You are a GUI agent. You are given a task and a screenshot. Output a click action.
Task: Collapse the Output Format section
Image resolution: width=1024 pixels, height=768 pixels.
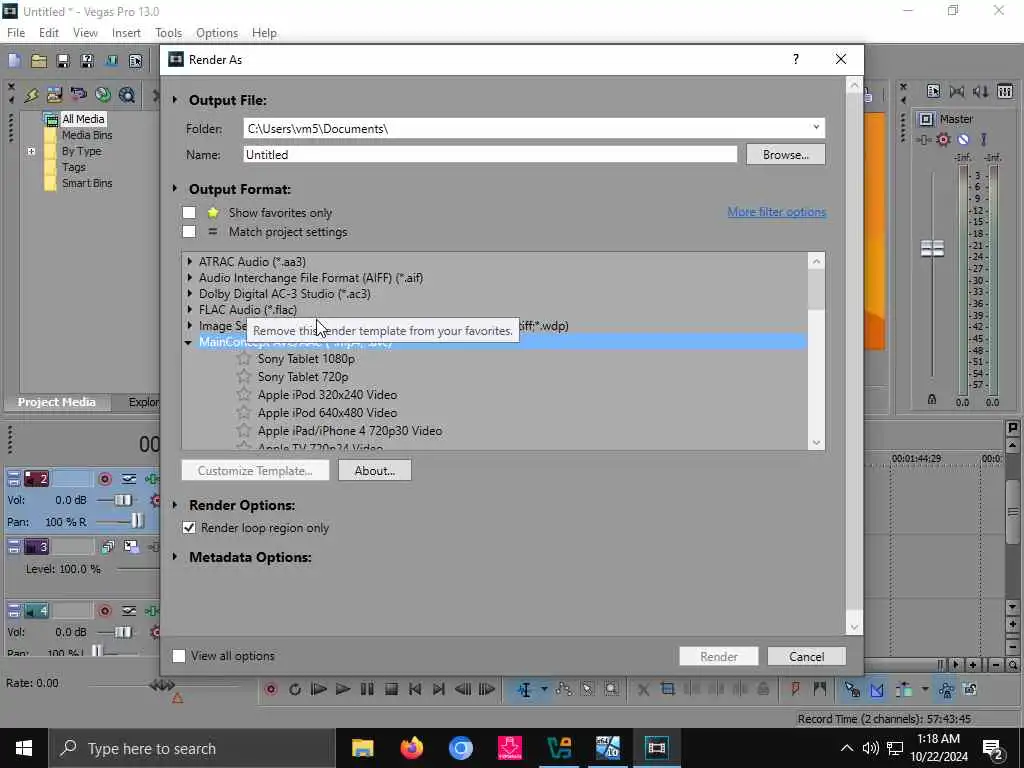click(175, 189)
